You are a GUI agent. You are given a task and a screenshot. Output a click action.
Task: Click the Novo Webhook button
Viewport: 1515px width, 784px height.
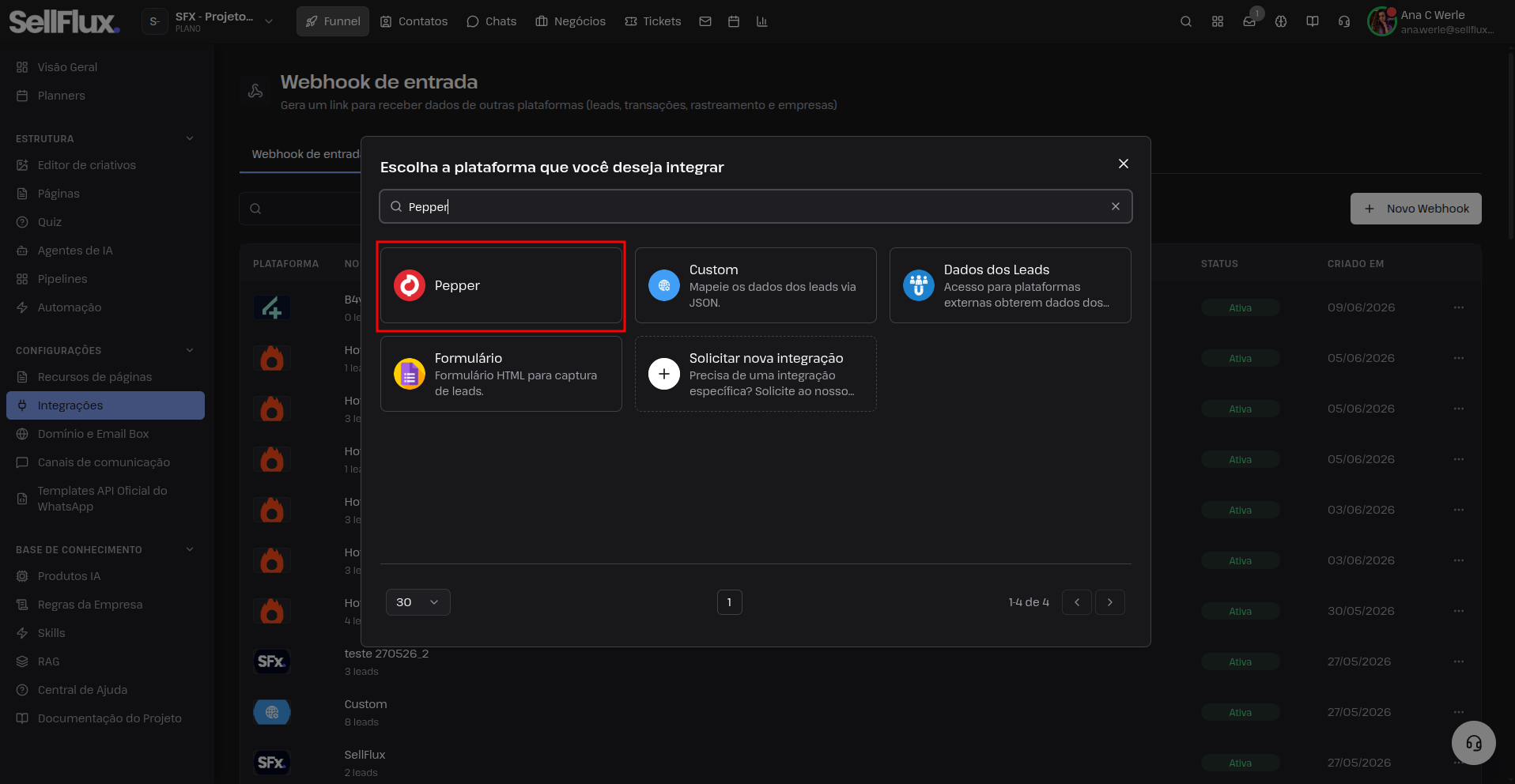point(1415,209)
